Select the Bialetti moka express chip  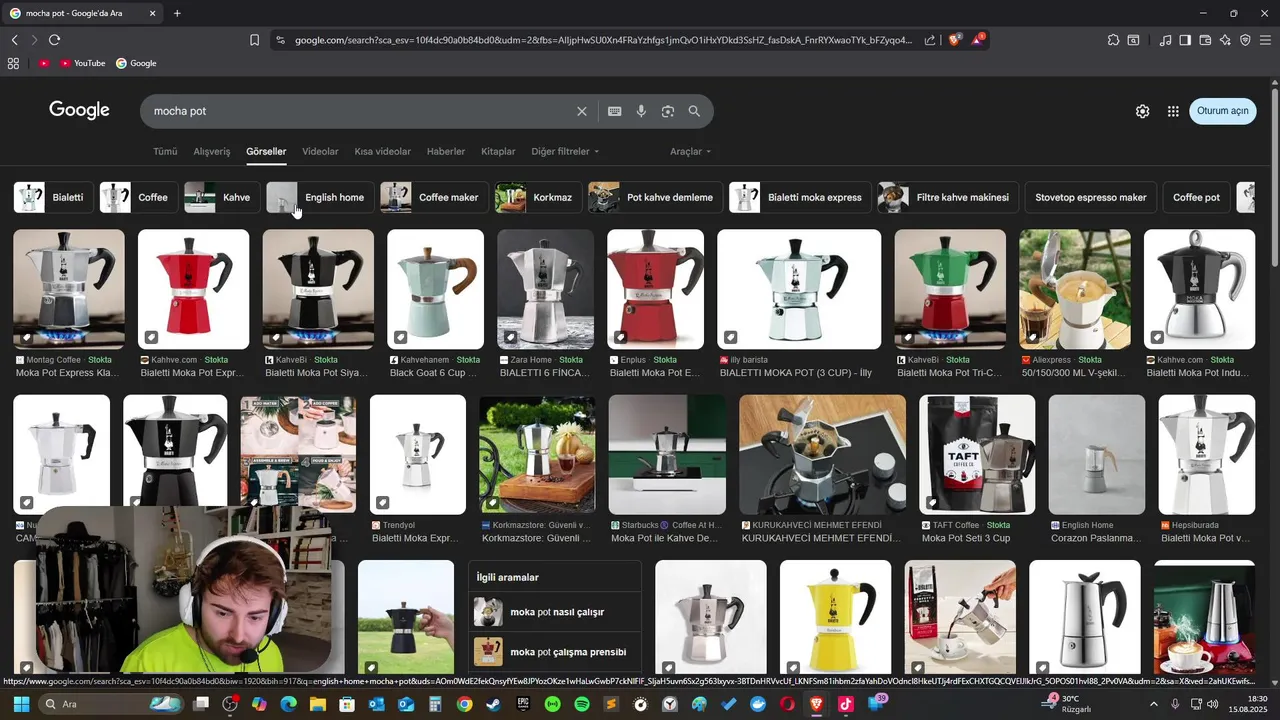801,197
